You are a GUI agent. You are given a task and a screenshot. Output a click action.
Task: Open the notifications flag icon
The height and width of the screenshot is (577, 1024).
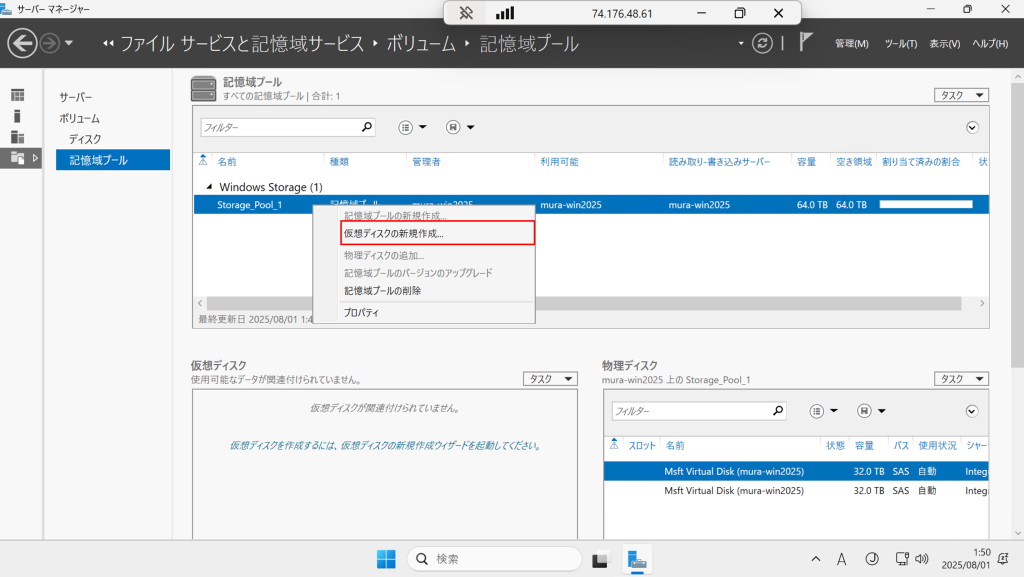point(806,42)
